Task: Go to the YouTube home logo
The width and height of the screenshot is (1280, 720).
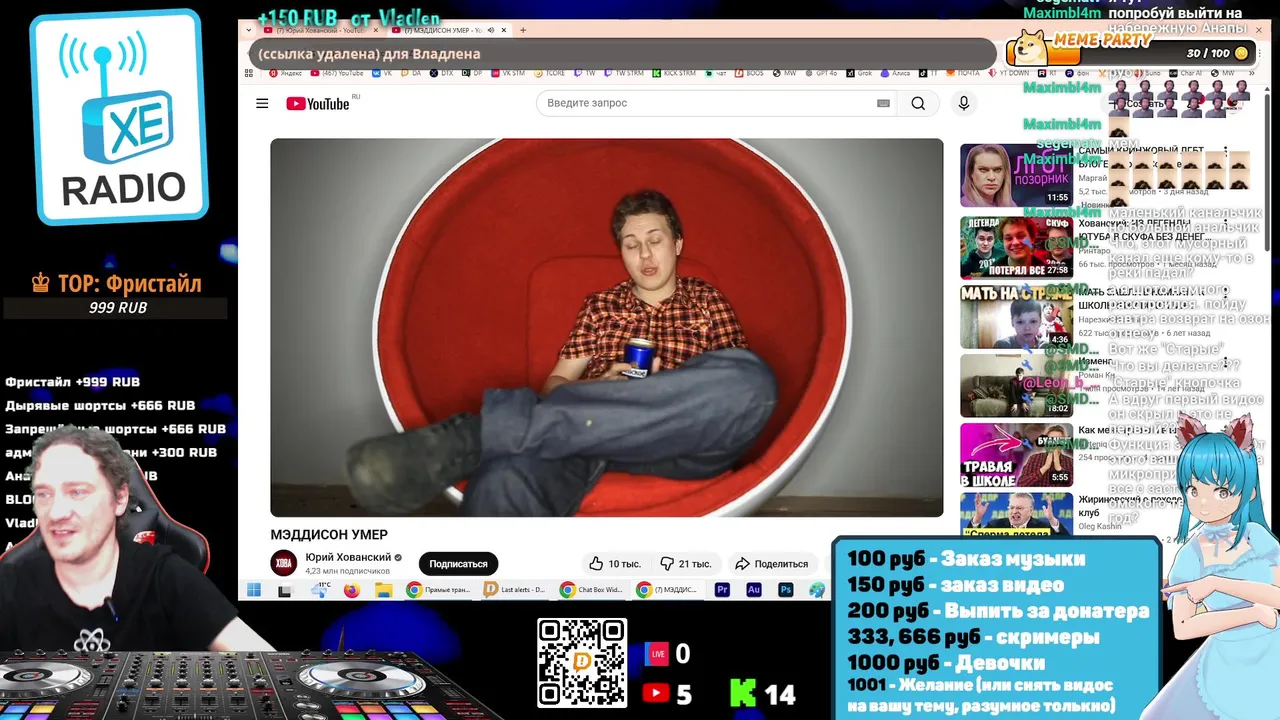Action: [x=317, y=103]
